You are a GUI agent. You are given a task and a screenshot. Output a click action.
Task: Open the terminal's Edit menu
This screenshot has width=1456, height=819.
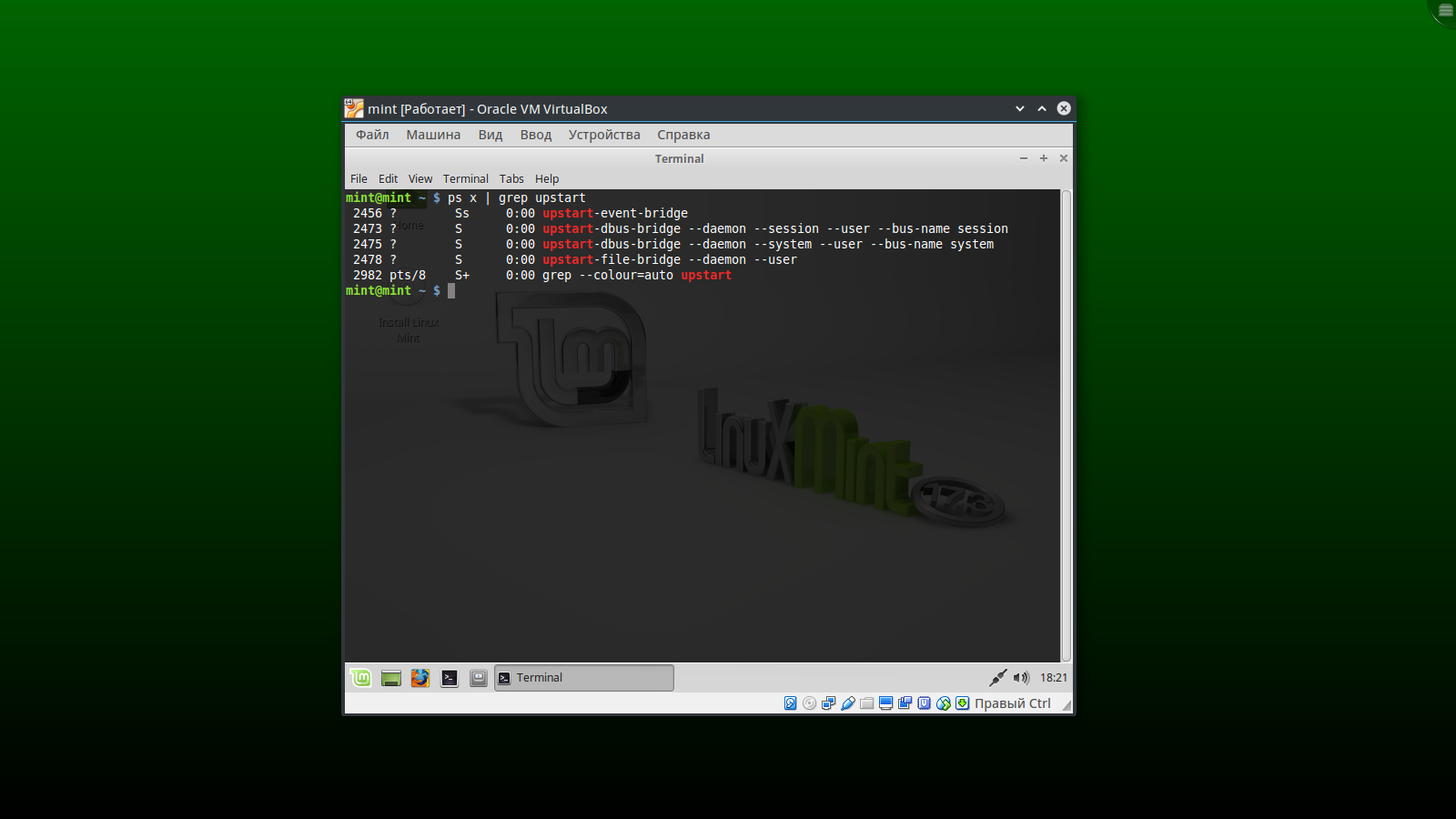(389, 179)
